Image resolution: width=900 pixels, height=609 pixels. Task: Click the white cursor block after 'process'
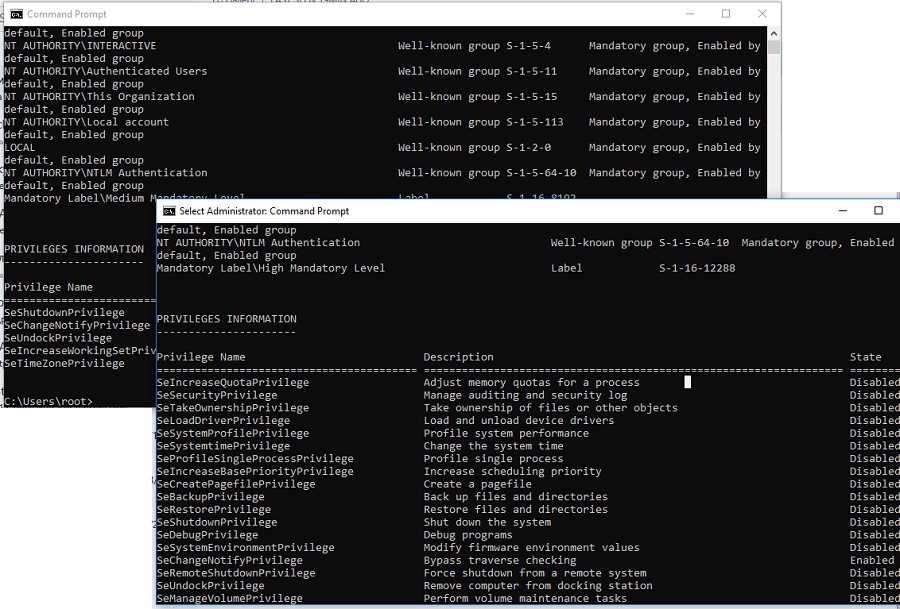687,382
